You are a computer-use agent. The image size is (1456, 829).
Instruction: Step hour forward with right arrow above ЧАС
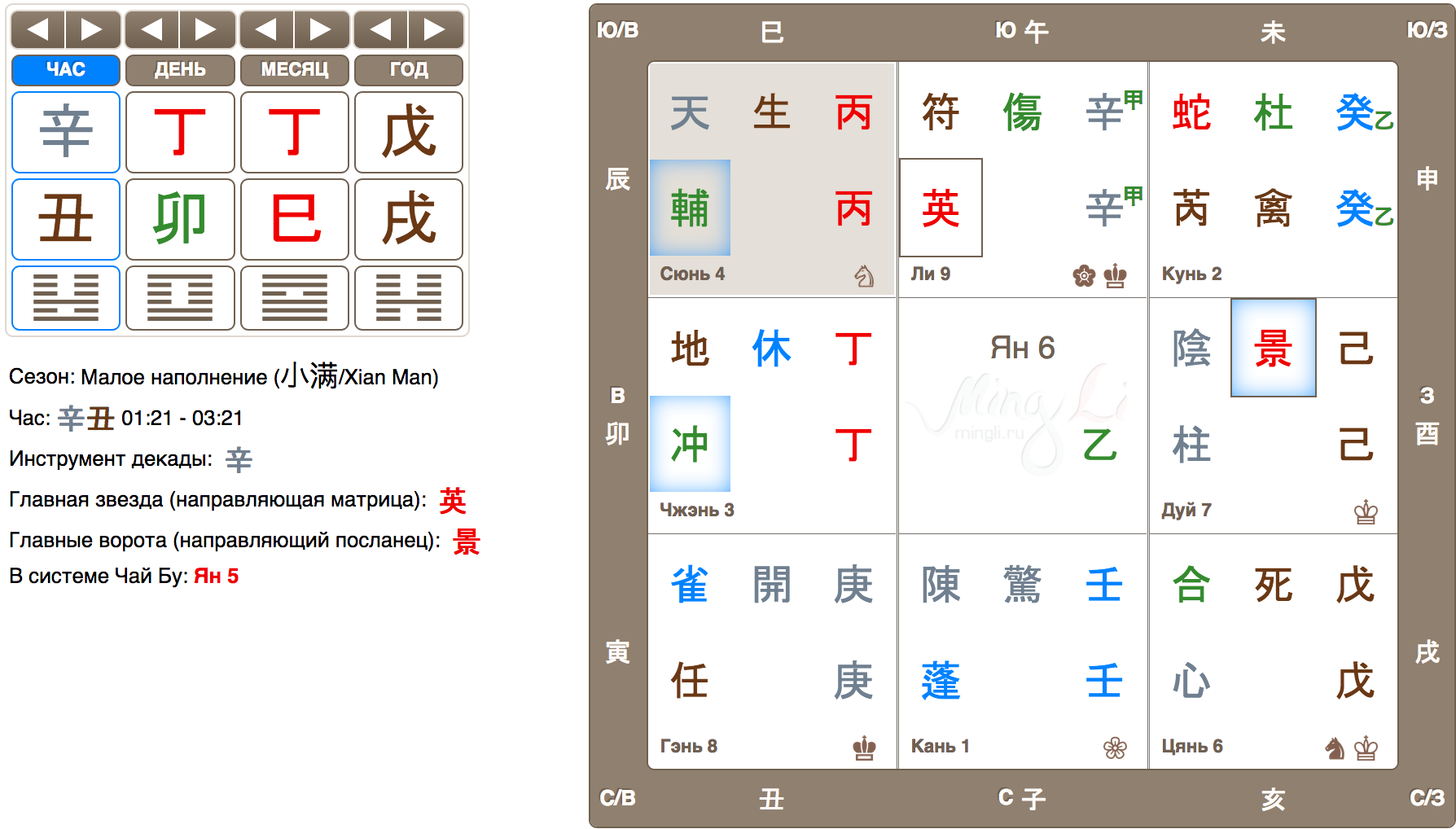click(93, 30)
